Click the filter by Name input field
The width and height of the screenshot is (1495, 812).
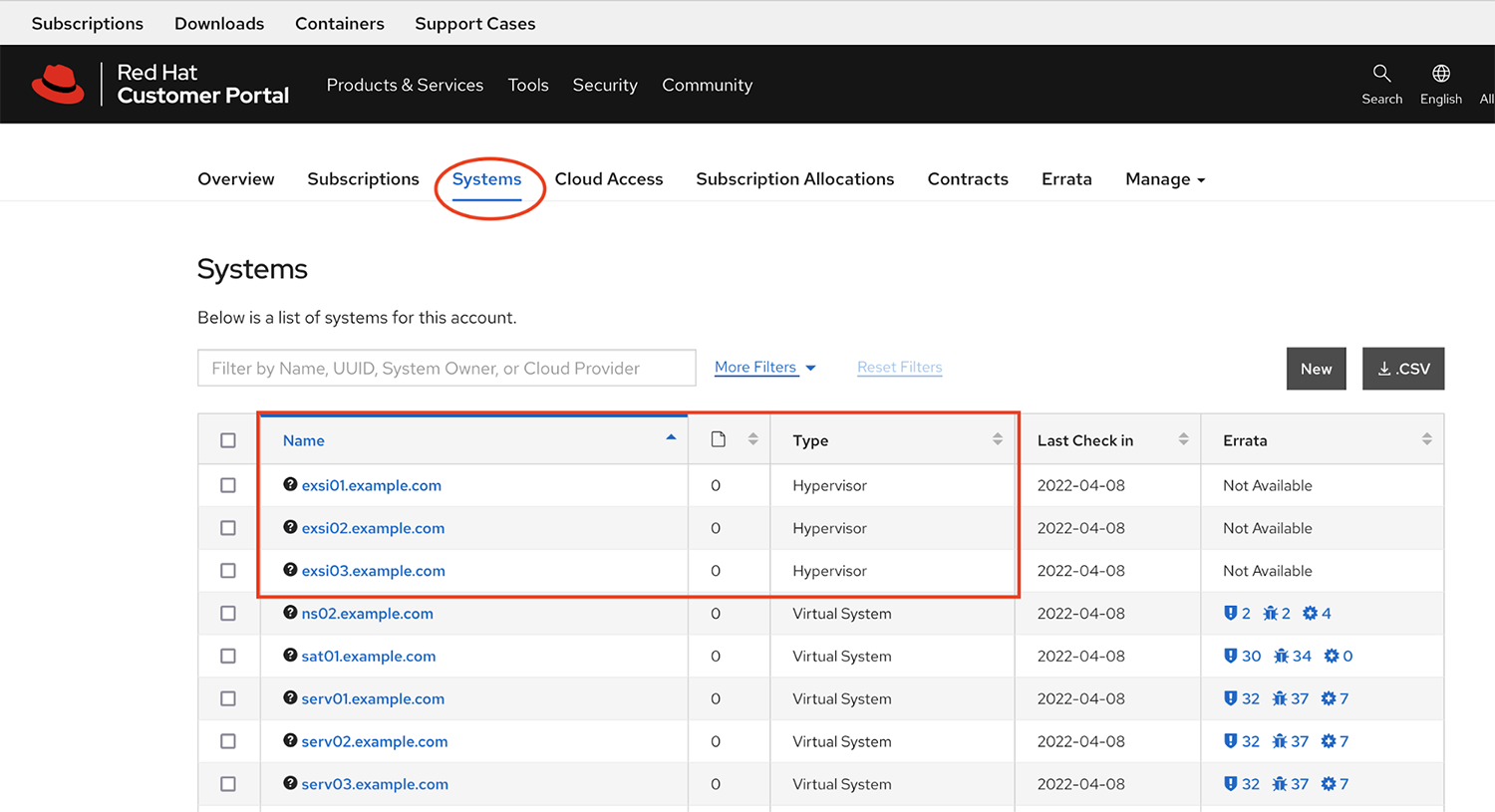(447, 368)
